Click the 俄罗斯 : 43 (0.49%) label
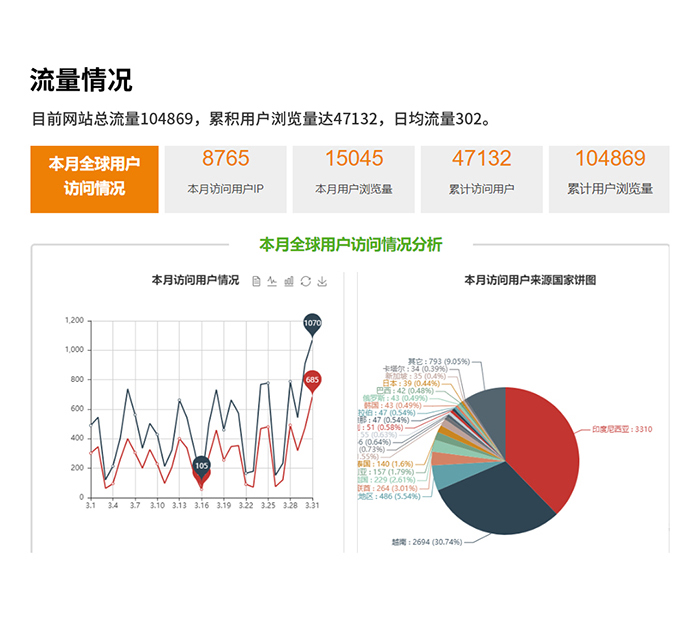700x619 pixels. tap(395, 398)
